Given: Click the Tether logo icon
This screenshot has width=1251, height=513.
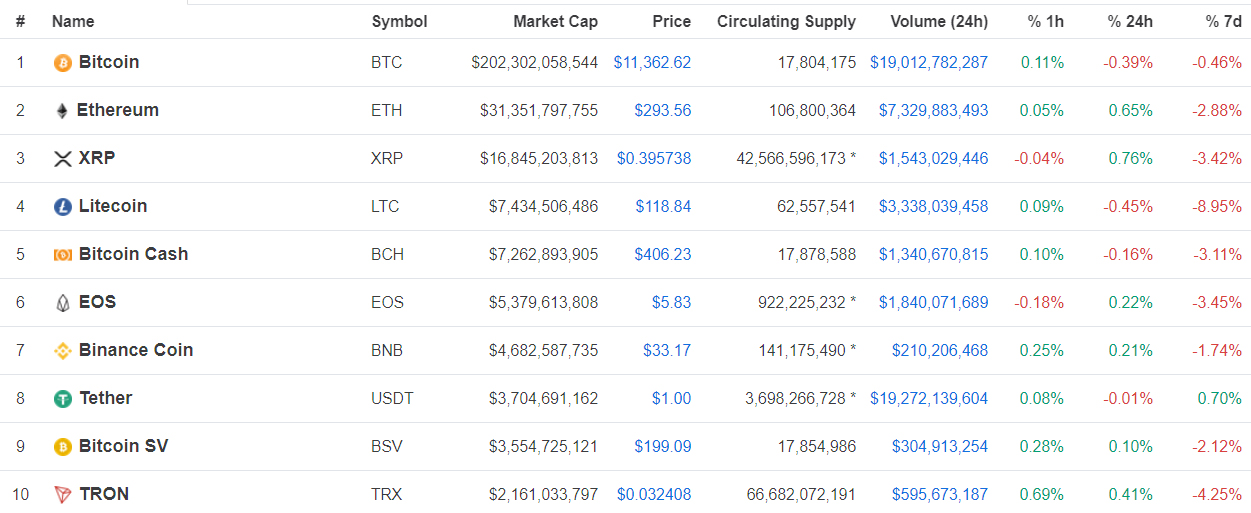Looking at the screenshot, I should click(x=63, y=399).
